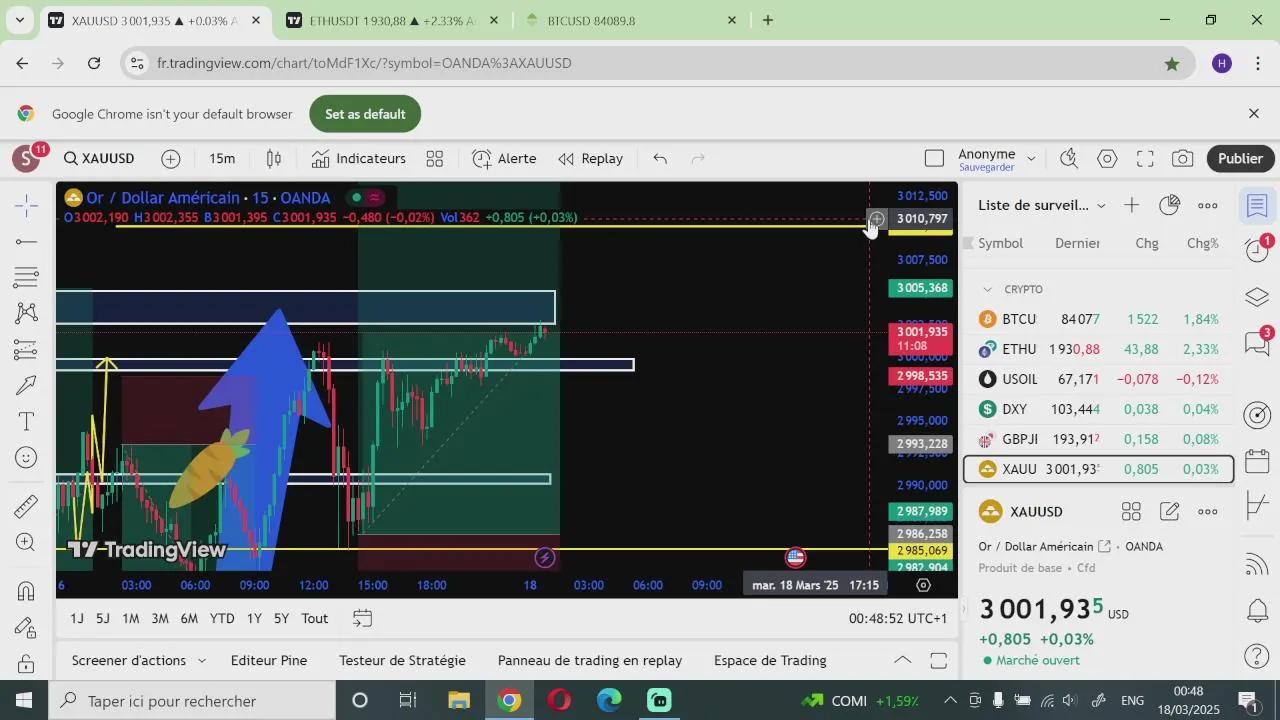1280x720 pixels.
Task: Expand the Anonyme layout dropdown
Action: [1031, 159]
